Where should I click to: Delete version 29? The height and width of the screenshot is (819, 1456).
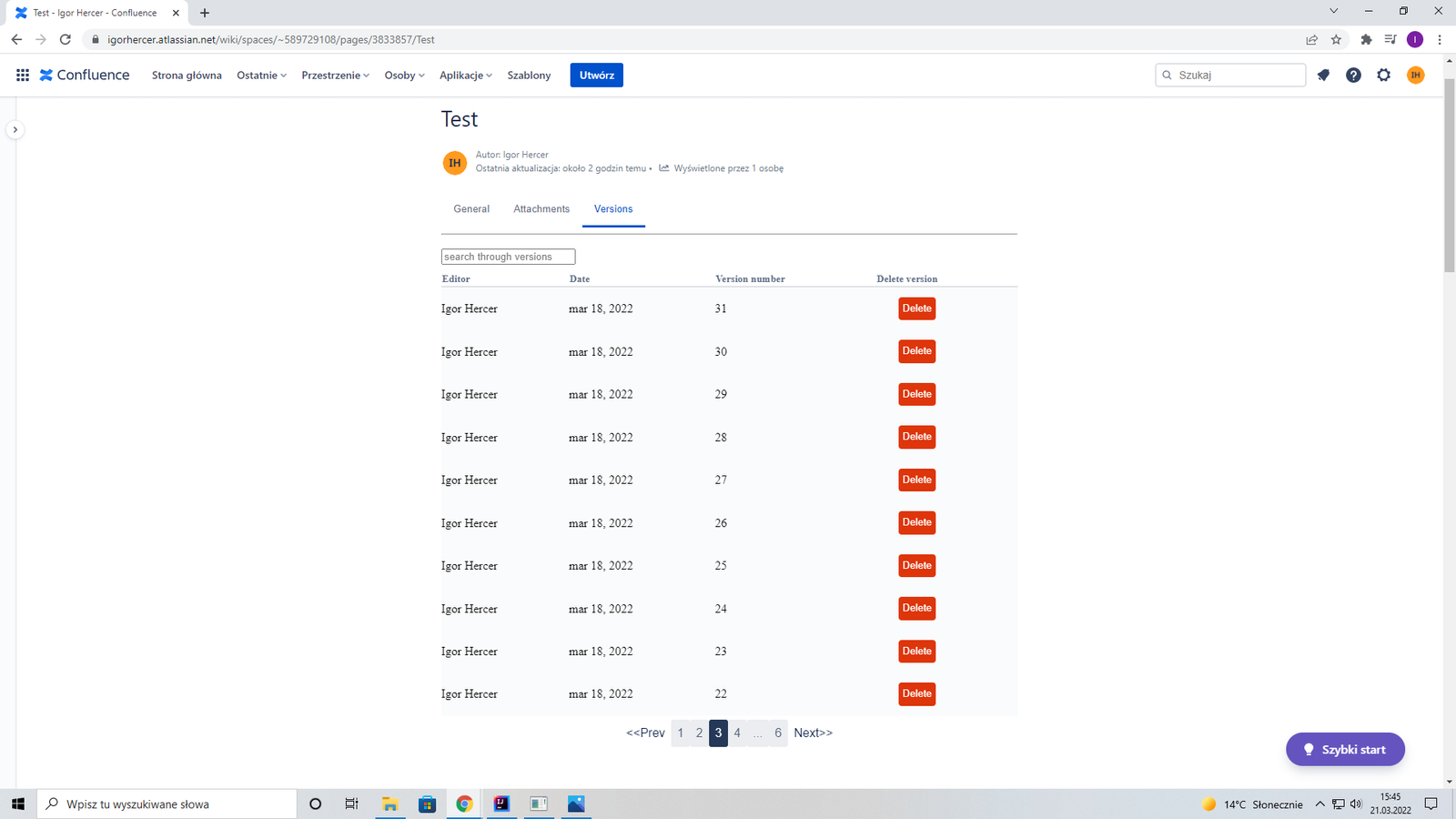916,394
